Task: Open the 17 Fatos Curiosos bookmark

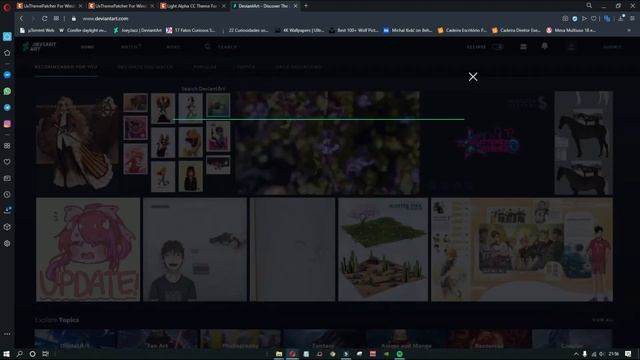Action: 191,30
